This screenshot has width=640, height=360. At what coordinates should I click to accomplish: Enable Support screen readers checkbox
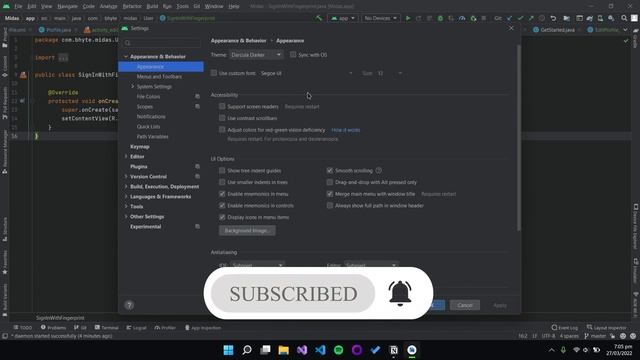(x=222, y=106)
